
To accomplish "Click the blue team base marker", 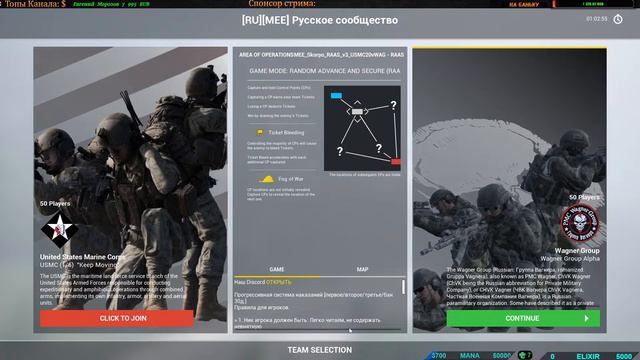I will (x=336, y=96).
